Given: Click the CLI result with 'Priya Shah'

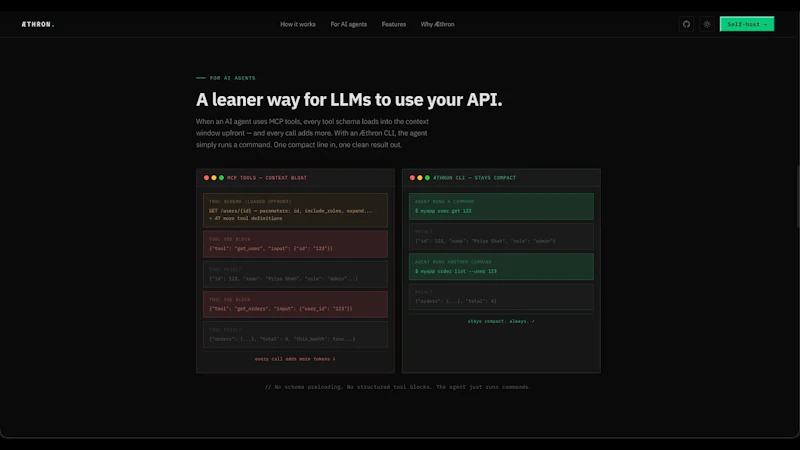Looking at the screenshot, I should [x=501, y=236].
